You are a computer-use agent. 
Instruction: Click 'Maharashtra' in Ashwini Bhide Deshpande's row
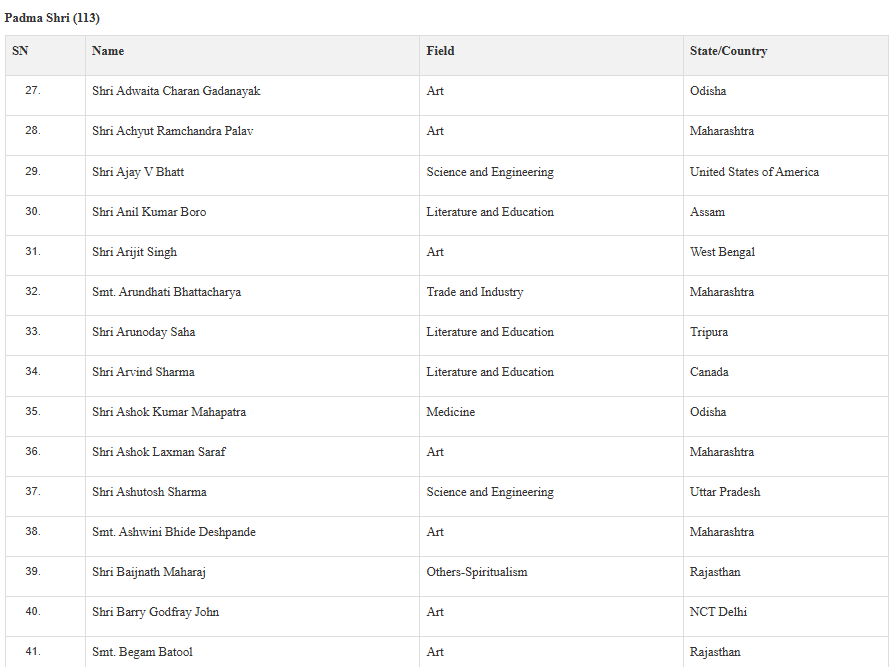click(x=722, y=532)
